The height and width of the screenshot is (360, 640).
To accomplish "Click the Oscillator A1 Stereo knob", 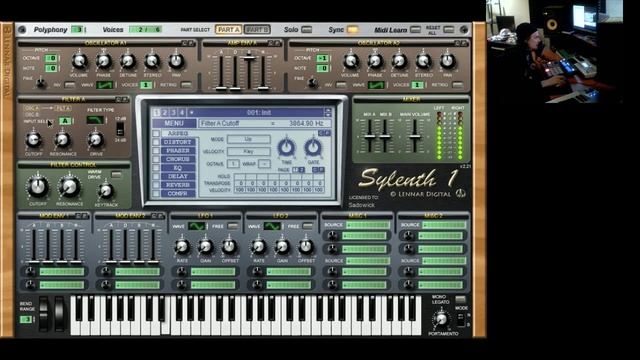I will [x=152, y=61].
